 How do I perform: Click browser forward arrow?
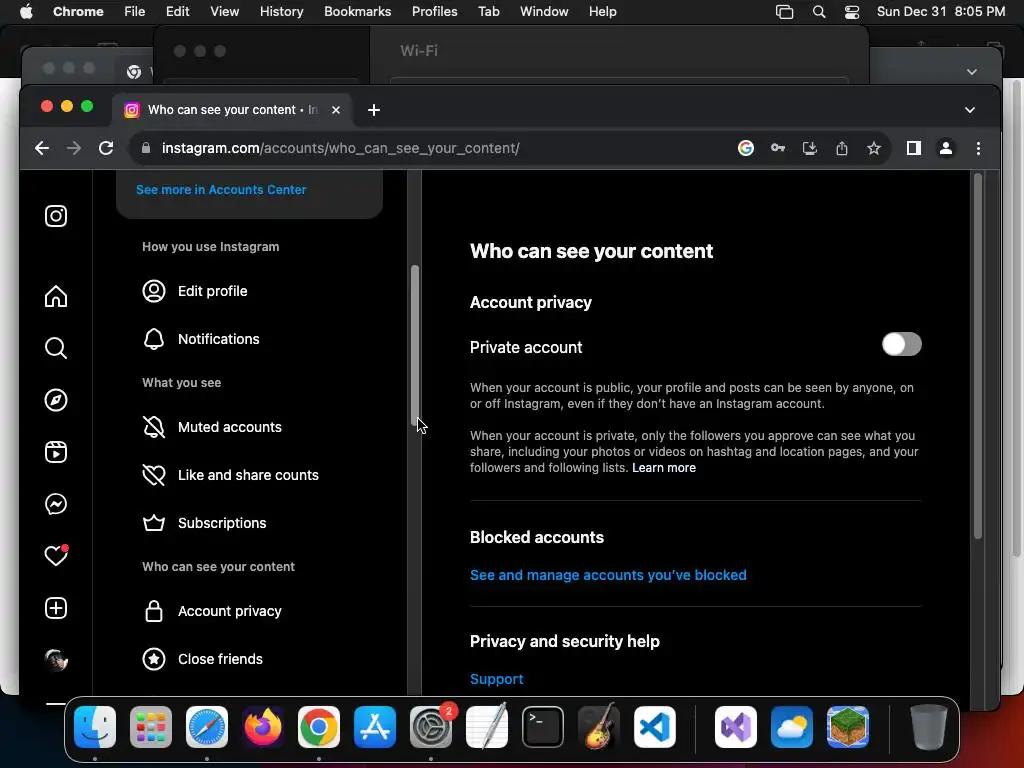tap(74, 148)
